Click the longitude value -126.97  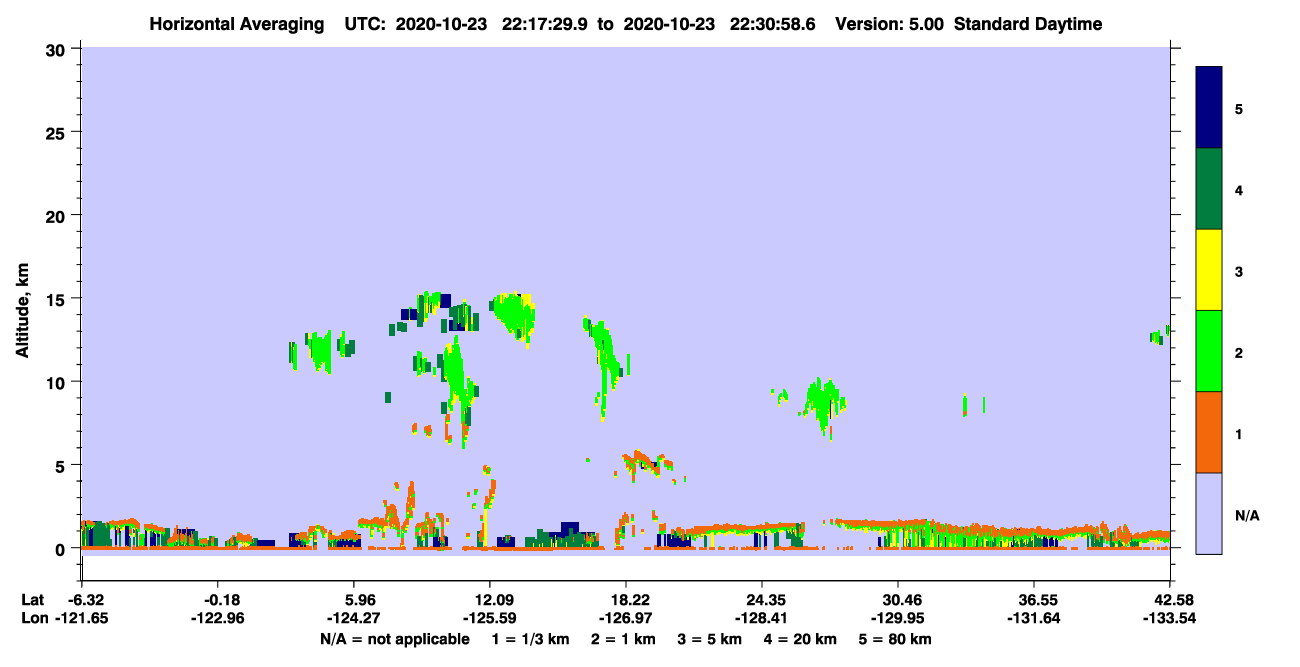pos(626,617)
